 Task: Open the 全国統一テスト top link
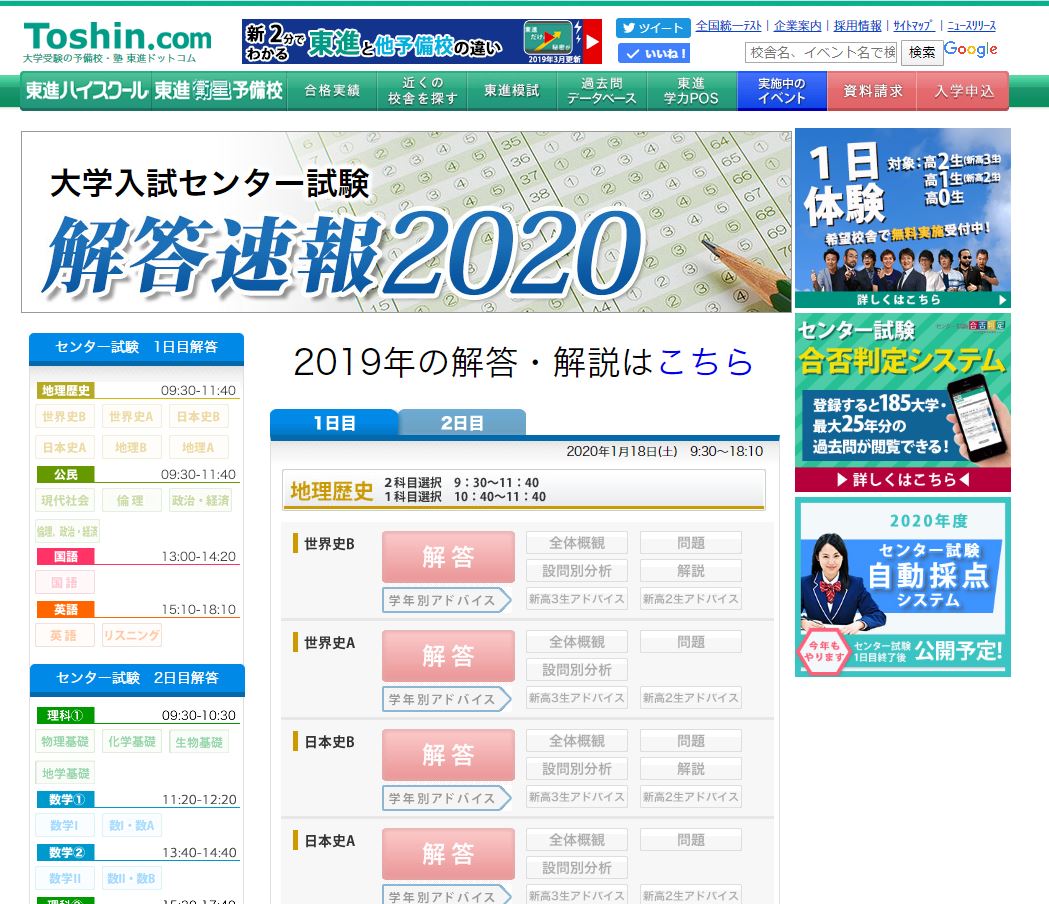coord(728,26)
